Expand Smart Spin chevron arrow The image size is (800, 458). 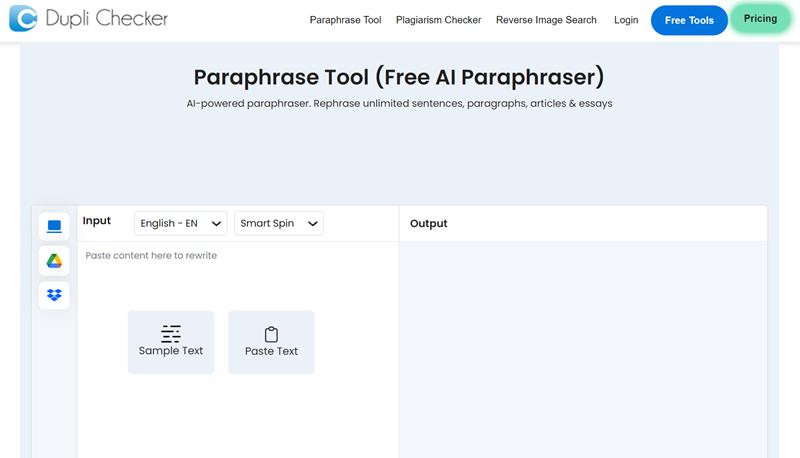[x=313, y=224]
